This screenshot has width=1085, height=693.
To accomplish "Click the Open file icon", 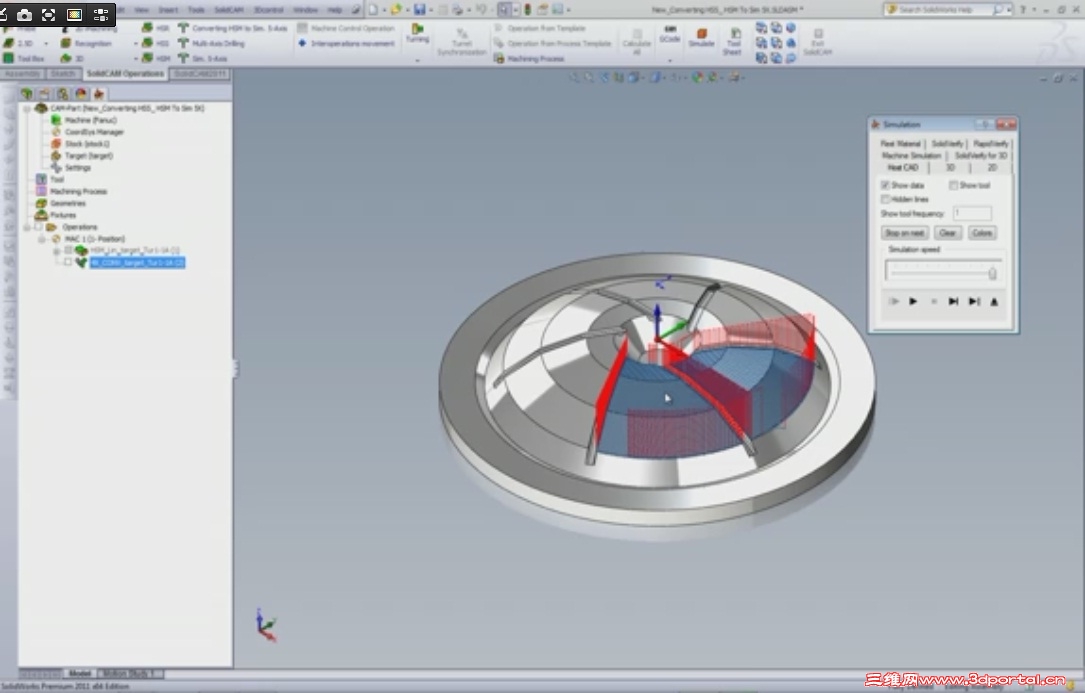I will [396, 10].
